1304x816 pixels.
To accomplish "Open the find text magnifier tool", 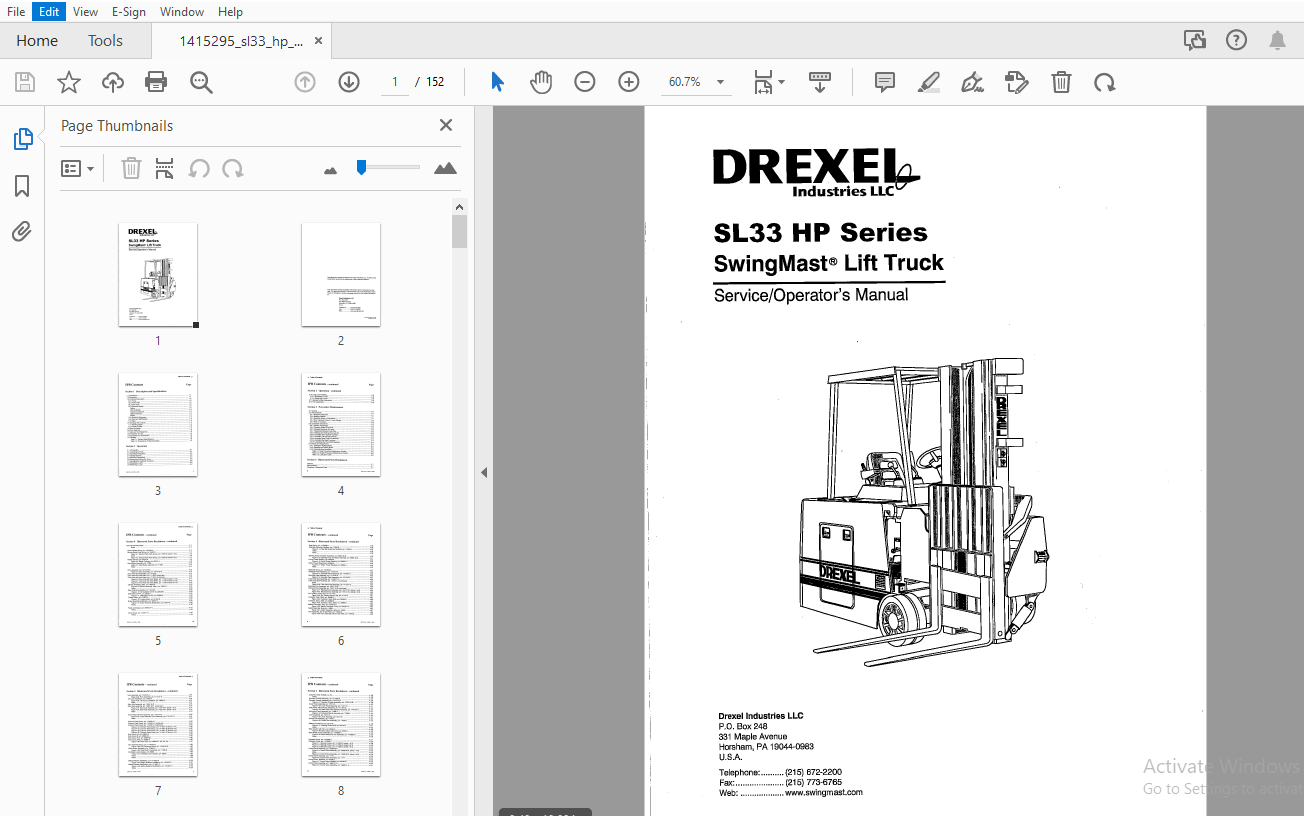I will tap(201, 82).
